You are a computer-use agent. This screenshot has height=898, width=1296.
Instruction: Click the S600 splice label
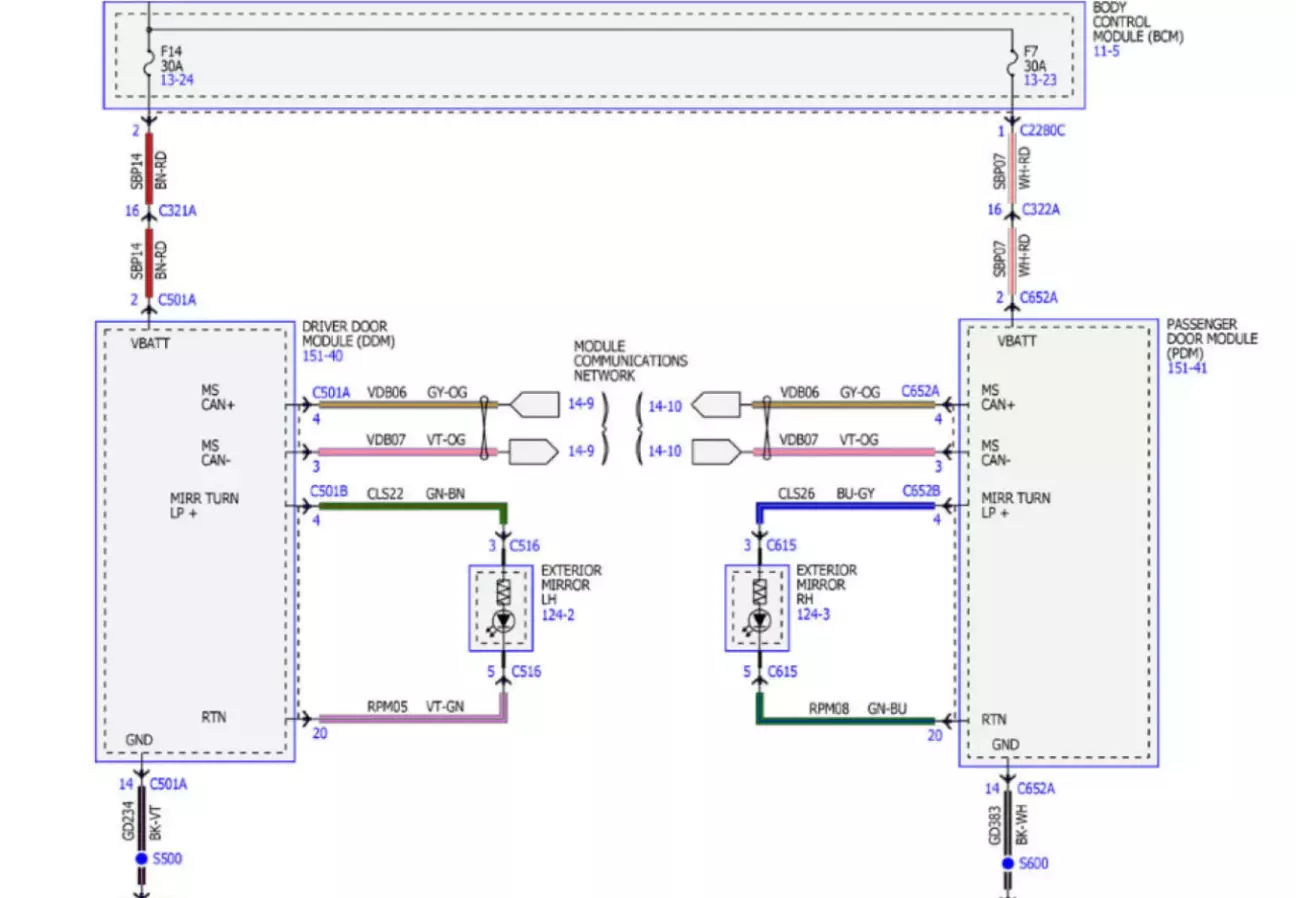click(x=1034, y=863)
